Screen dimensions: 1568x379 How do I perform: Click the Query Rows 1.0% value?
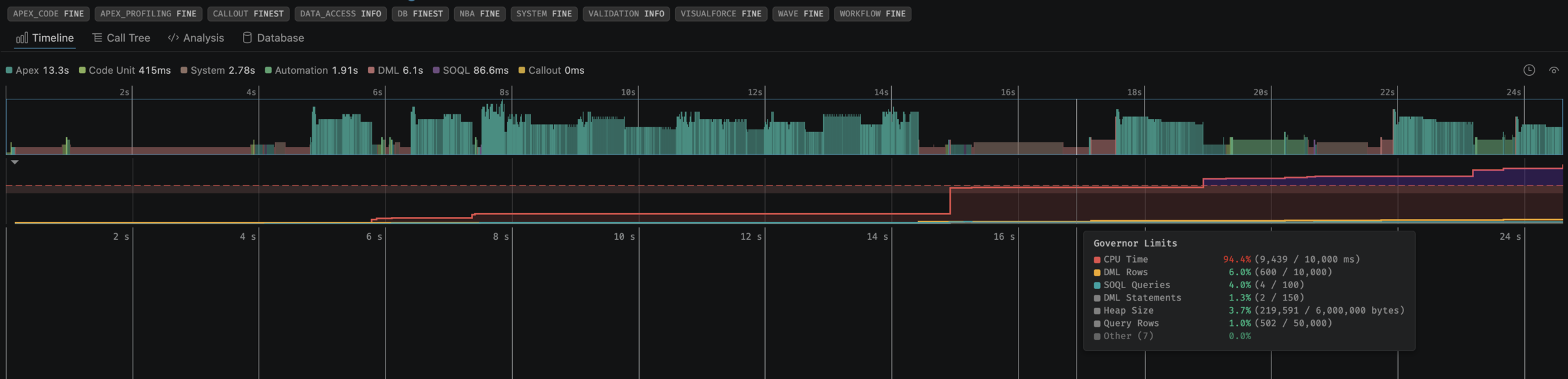click(x=1239, y=323)
